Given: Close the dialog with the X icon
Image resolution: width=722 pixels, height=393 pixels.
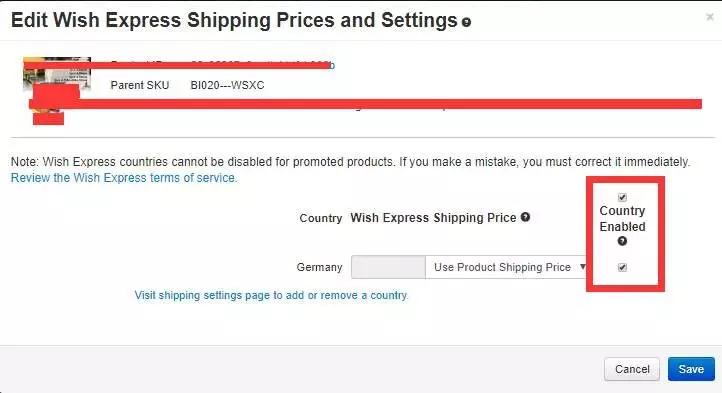Looking at the screenshot, I should pos(710,17).
